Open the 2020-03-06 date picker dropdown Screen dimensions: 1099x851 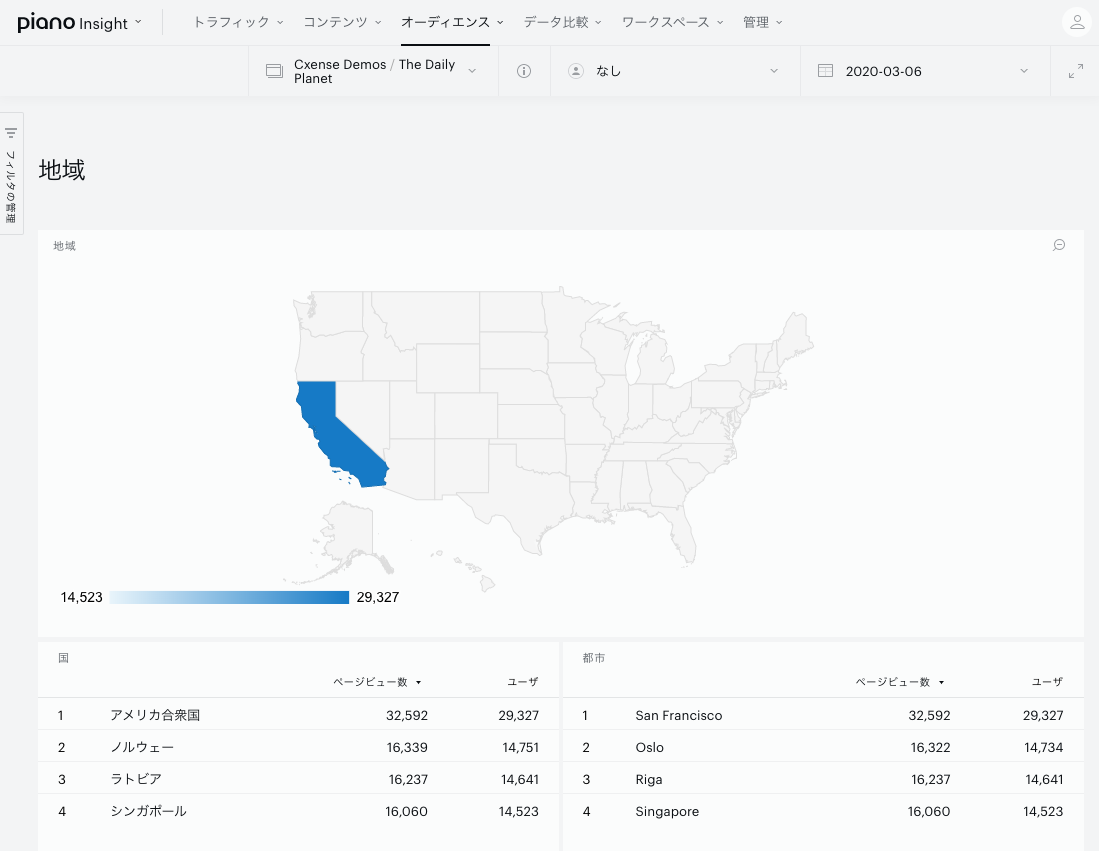pos(925,71)
